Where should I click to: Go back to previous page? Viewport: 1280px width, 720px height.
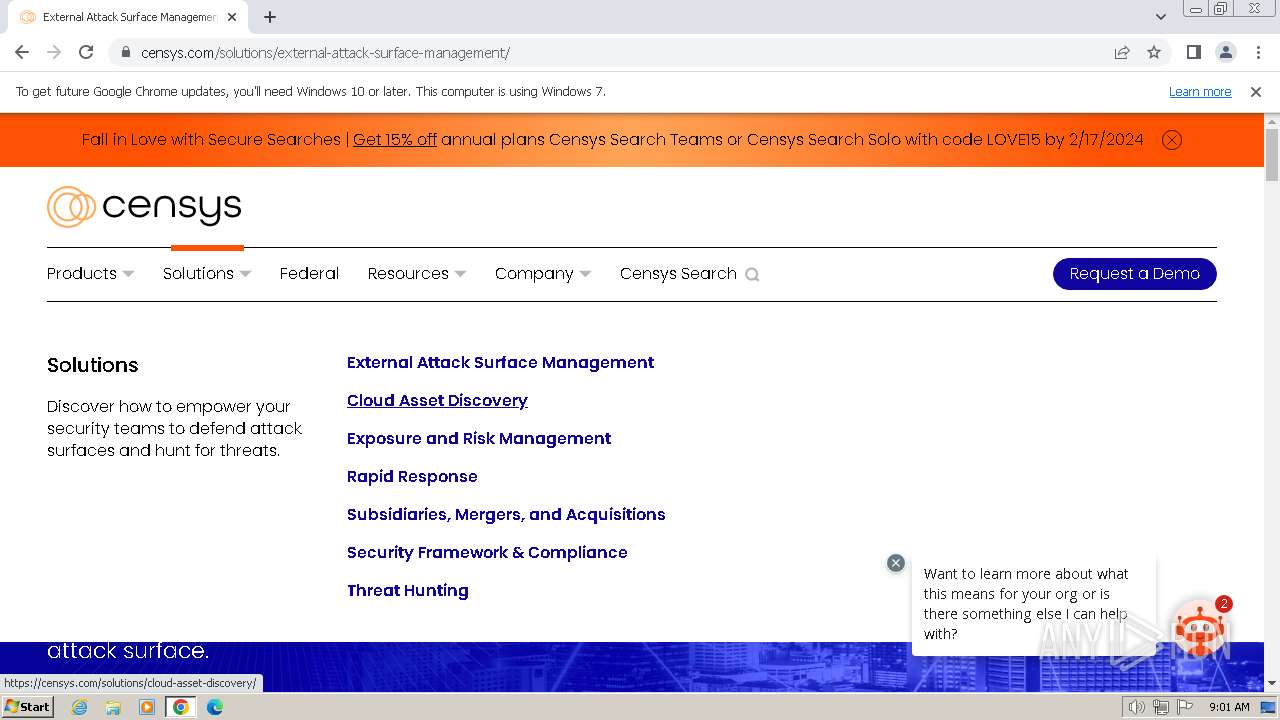tap(22, 52)
